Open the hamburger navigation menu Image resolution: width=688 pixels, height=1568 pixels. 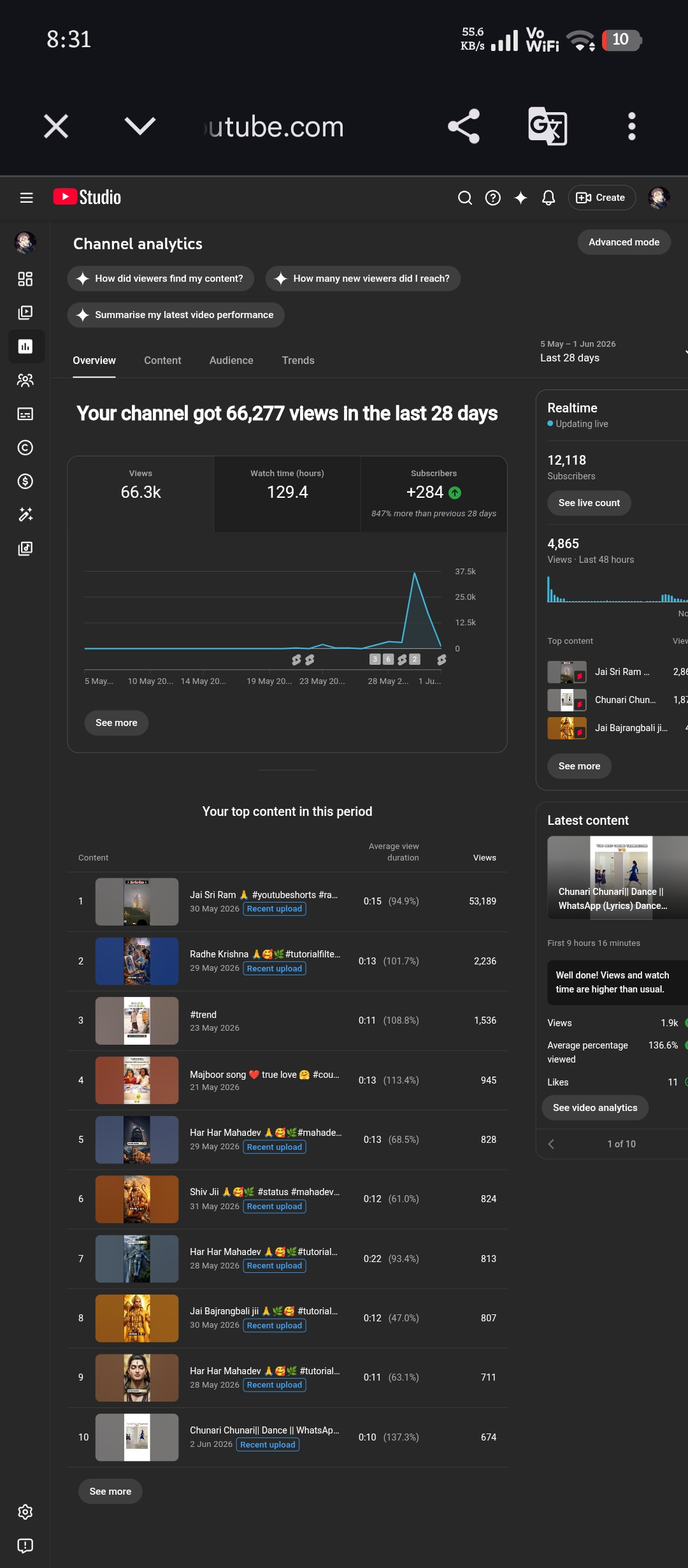pos(26,198)
